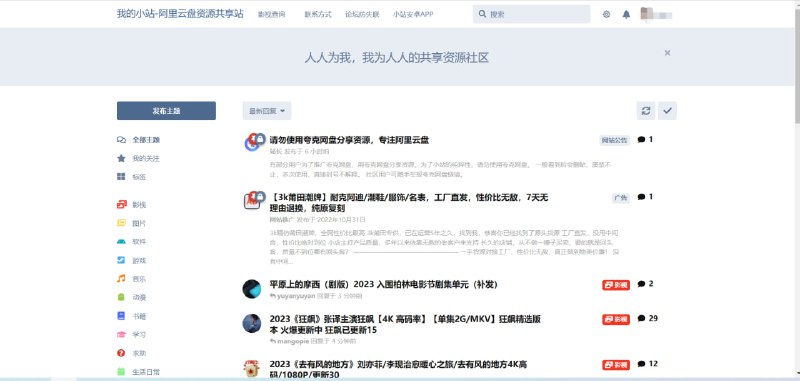Open post 2023《去有风的地方》刘亦菲
Screen dimensions: 800x381
(398, 370)
